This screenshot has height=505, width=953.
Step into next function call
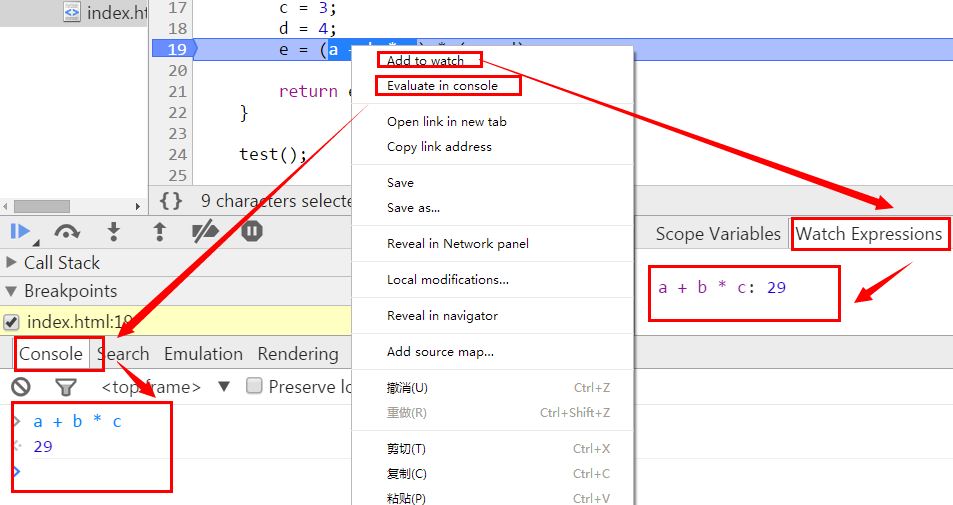[x=113, y=232]
